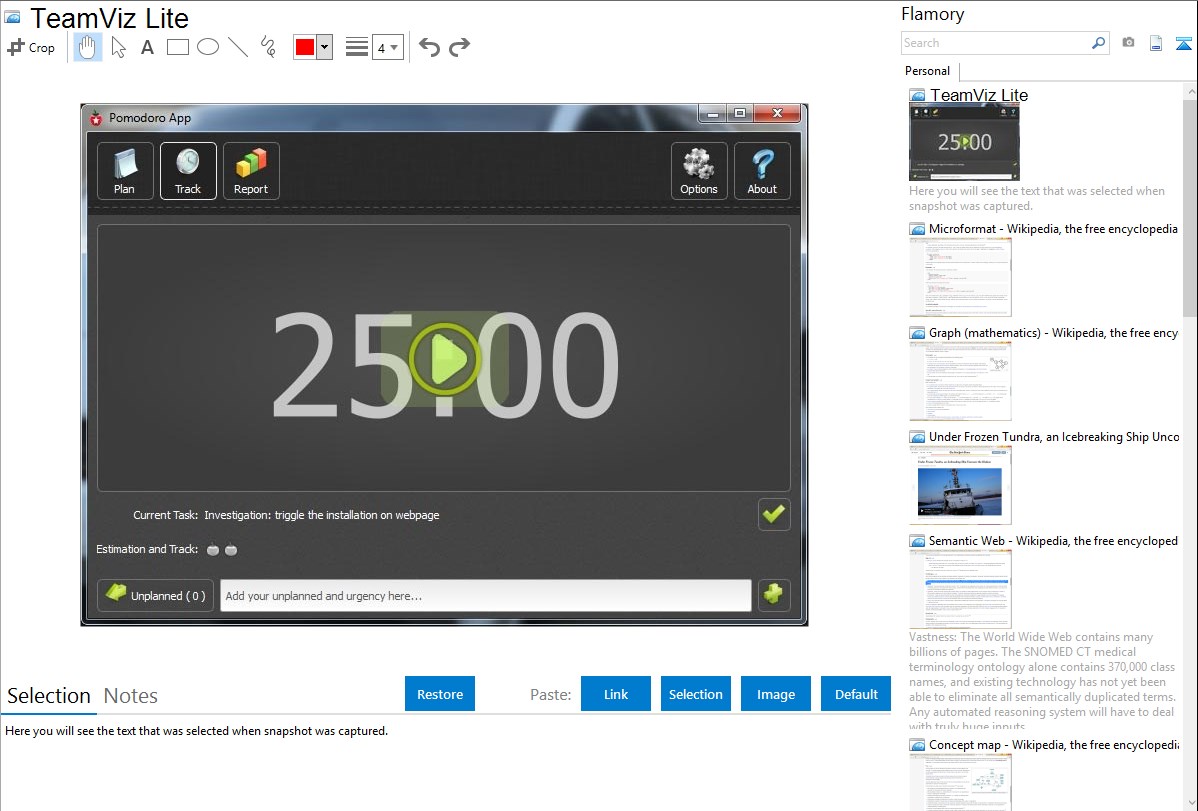Click the Restore button
Viewport: 1198px width, 811px height.
[440, 694]
